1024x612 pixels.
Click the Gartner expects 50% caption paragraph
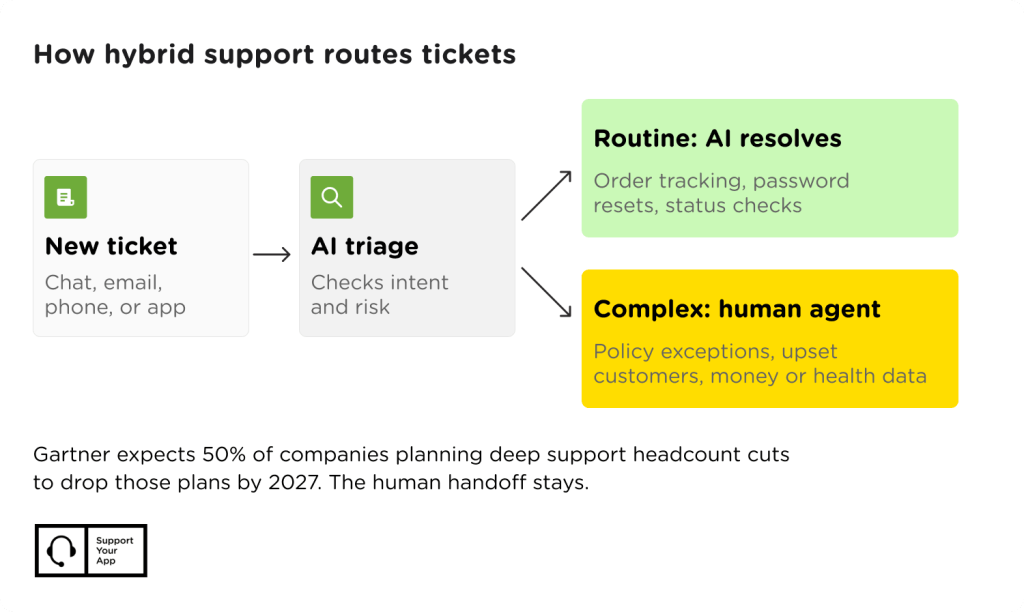(411, 468)
